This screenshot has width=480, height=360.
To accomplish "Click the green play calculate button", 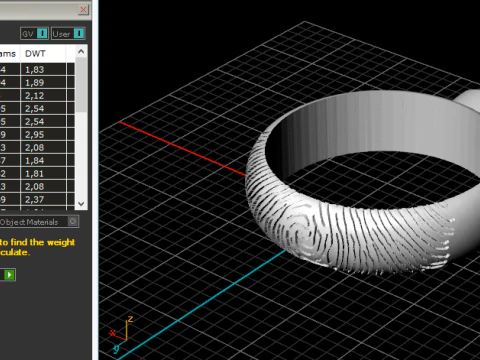I will click(x=9, y=275).
